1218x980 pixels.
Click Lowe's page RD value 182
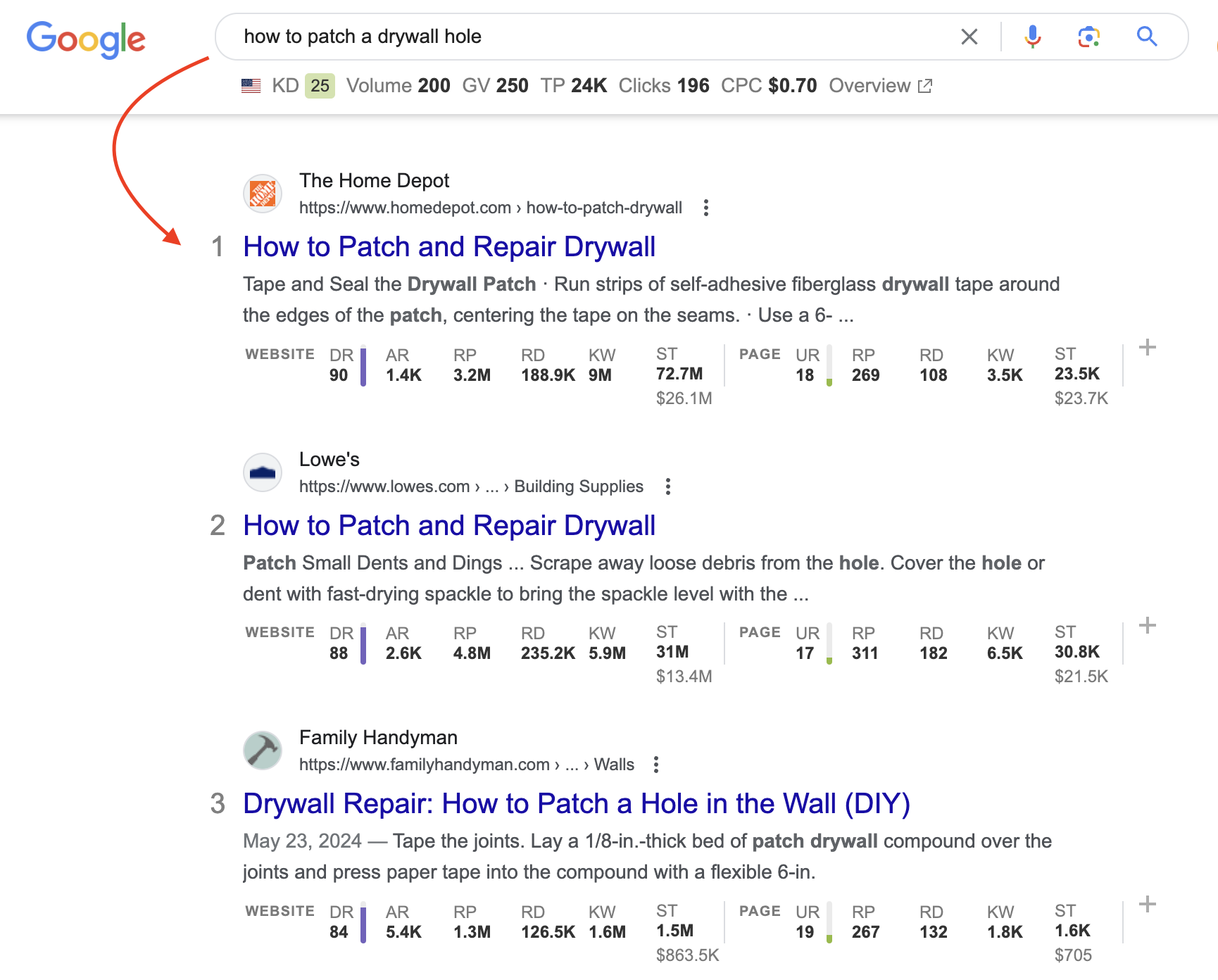tap(934, 653)
